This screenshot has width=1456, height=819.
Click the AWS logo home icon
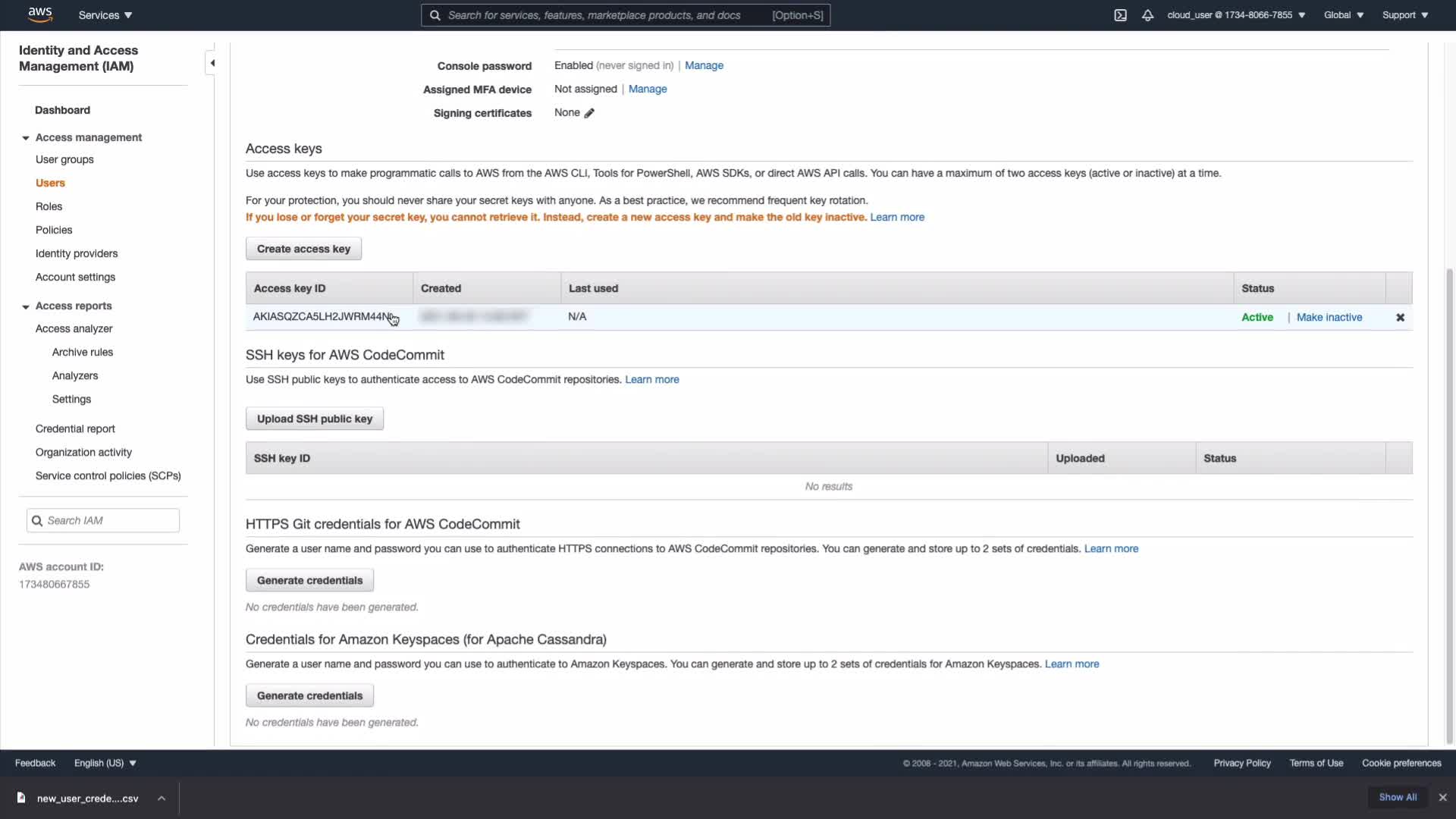[39, 14]
